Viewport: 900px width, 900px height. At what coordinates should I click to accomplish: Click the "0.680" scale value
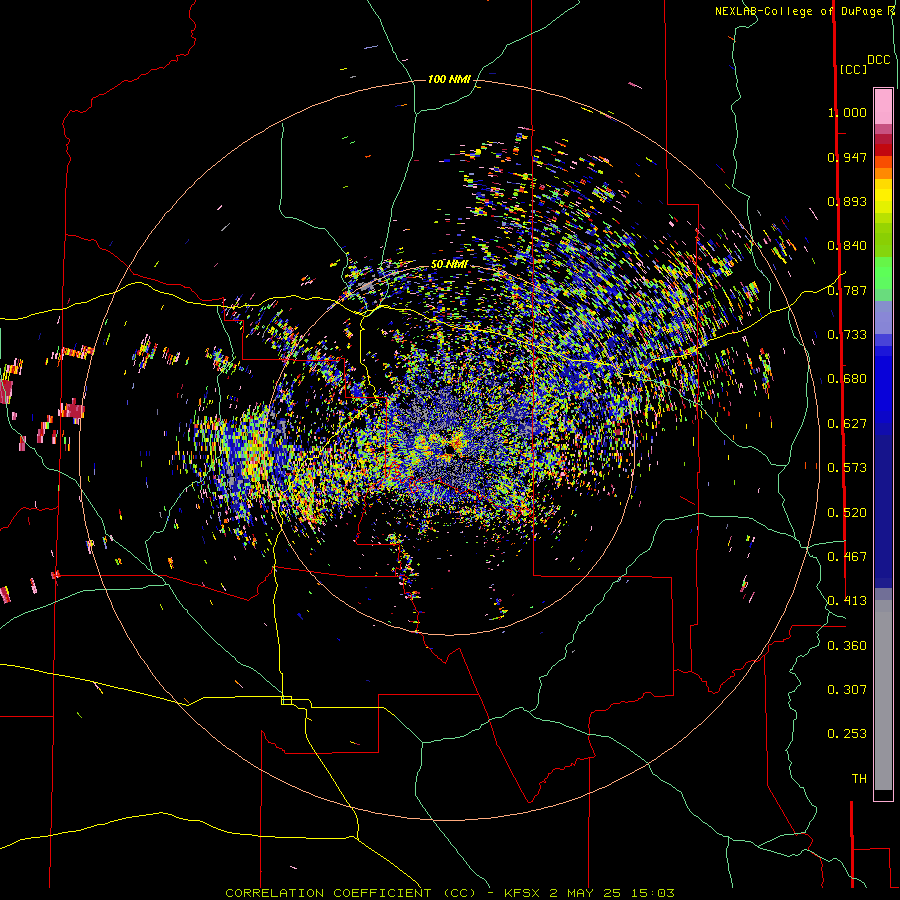click(x=847, y=379)
